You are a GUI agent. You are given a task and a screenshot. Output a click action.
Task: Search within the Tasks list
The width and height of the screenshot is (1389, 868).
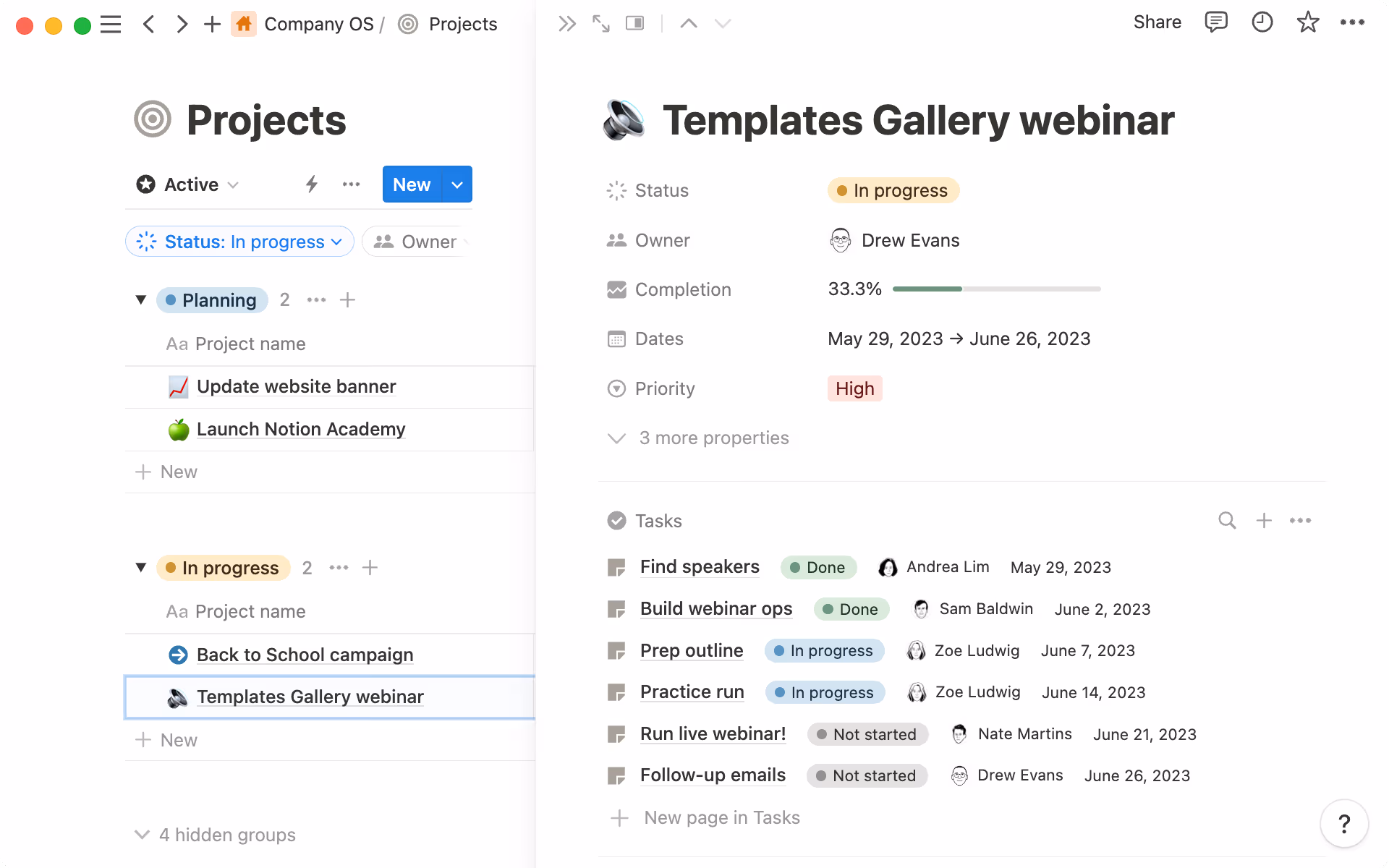coord(1227,520)
